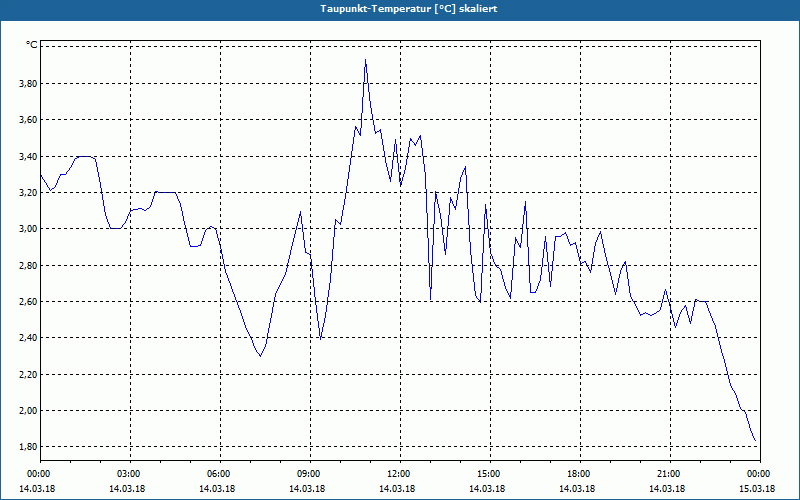Click the 2,40 y-axis label
Viewport: 800px width, 500px height.
point(28,338)
